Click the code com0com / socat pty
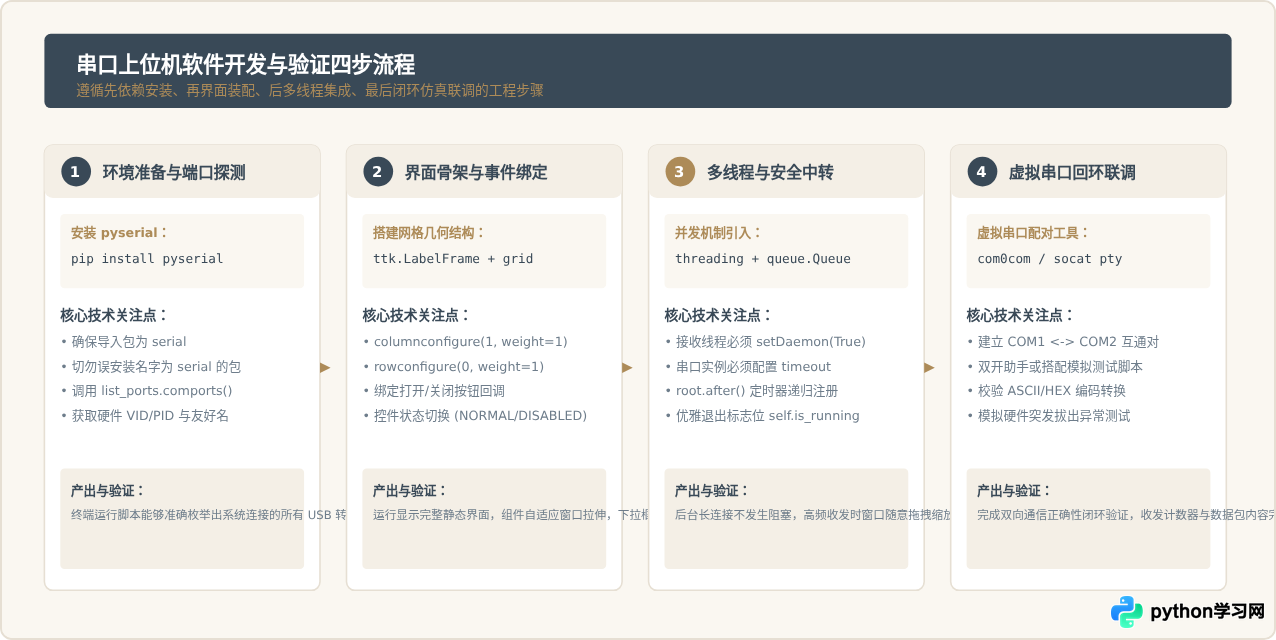 [1050, 259]
